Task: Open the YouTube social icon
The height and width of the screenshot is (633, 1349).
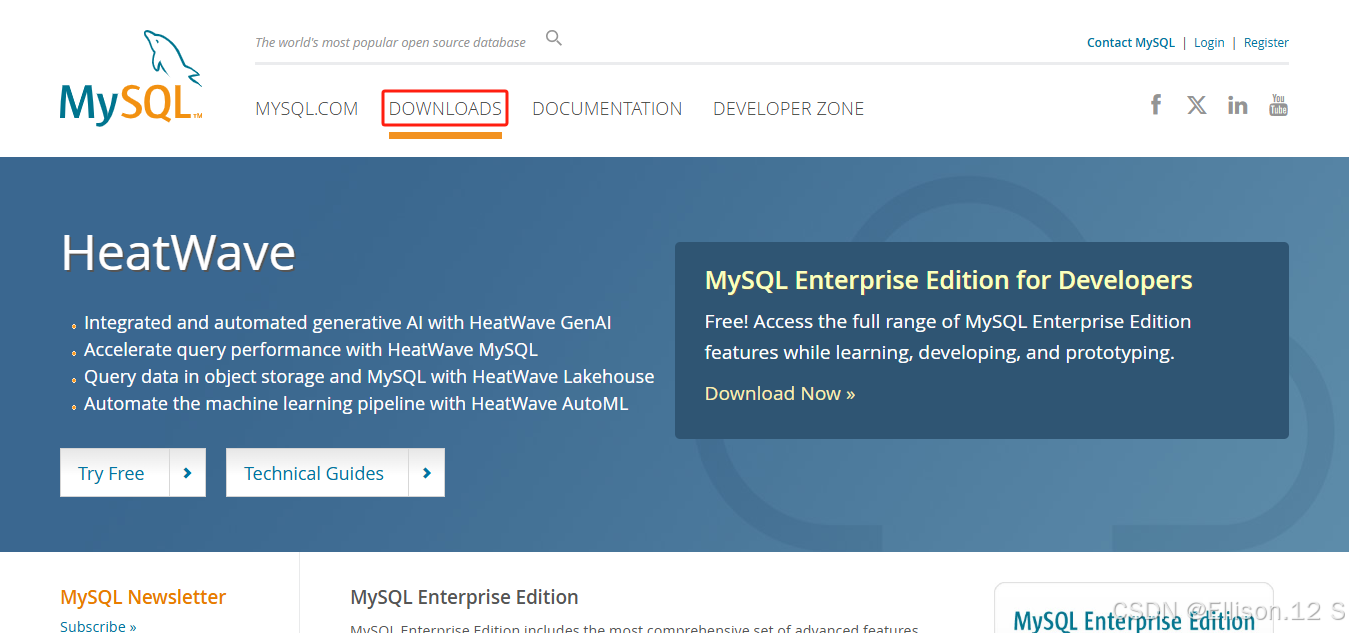Action: [1278, 104]
